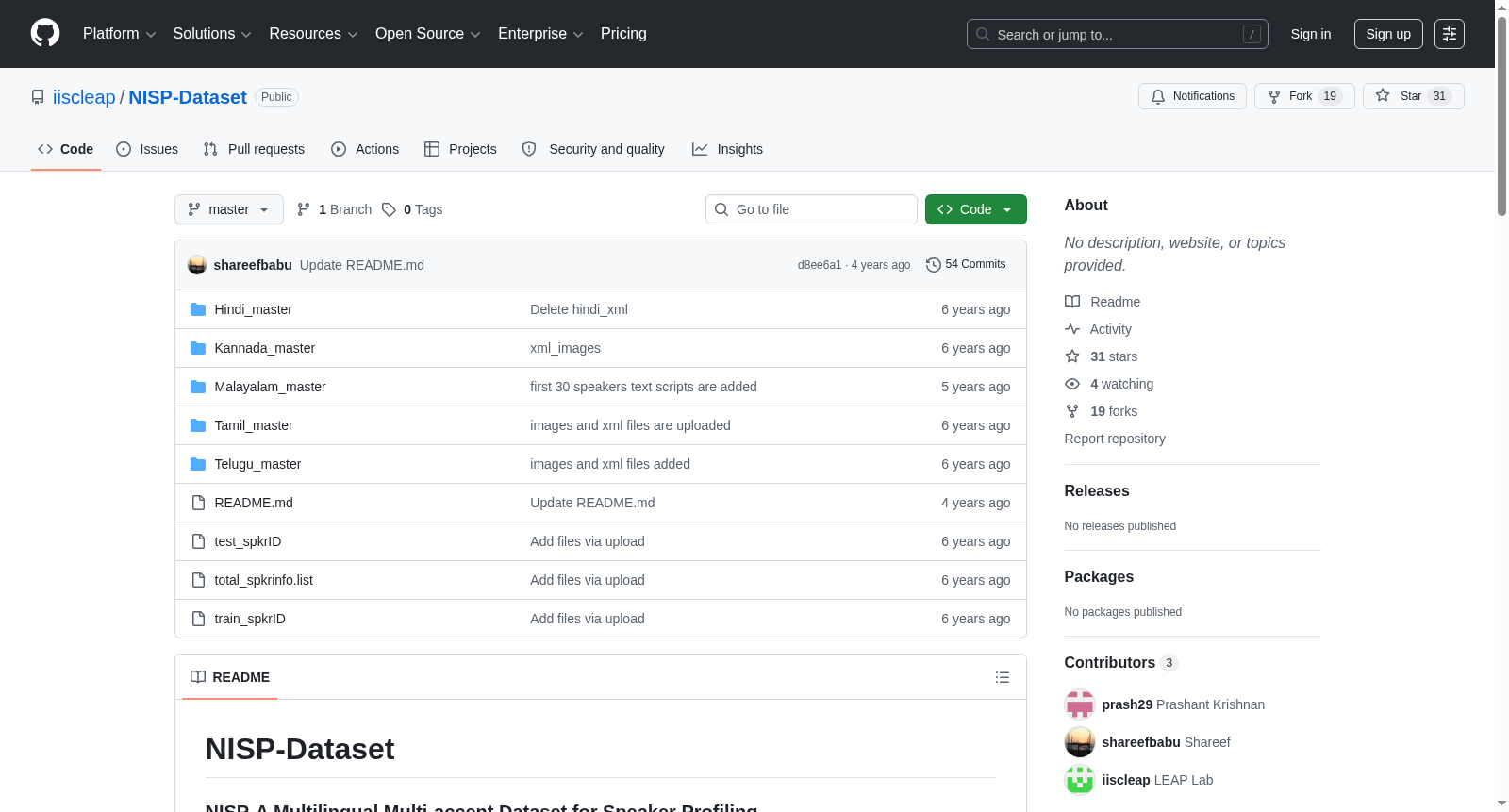The height and width of the screenshot is (812, 1509).
Task: Switch to the Code tab
Action: pos(66,149)
